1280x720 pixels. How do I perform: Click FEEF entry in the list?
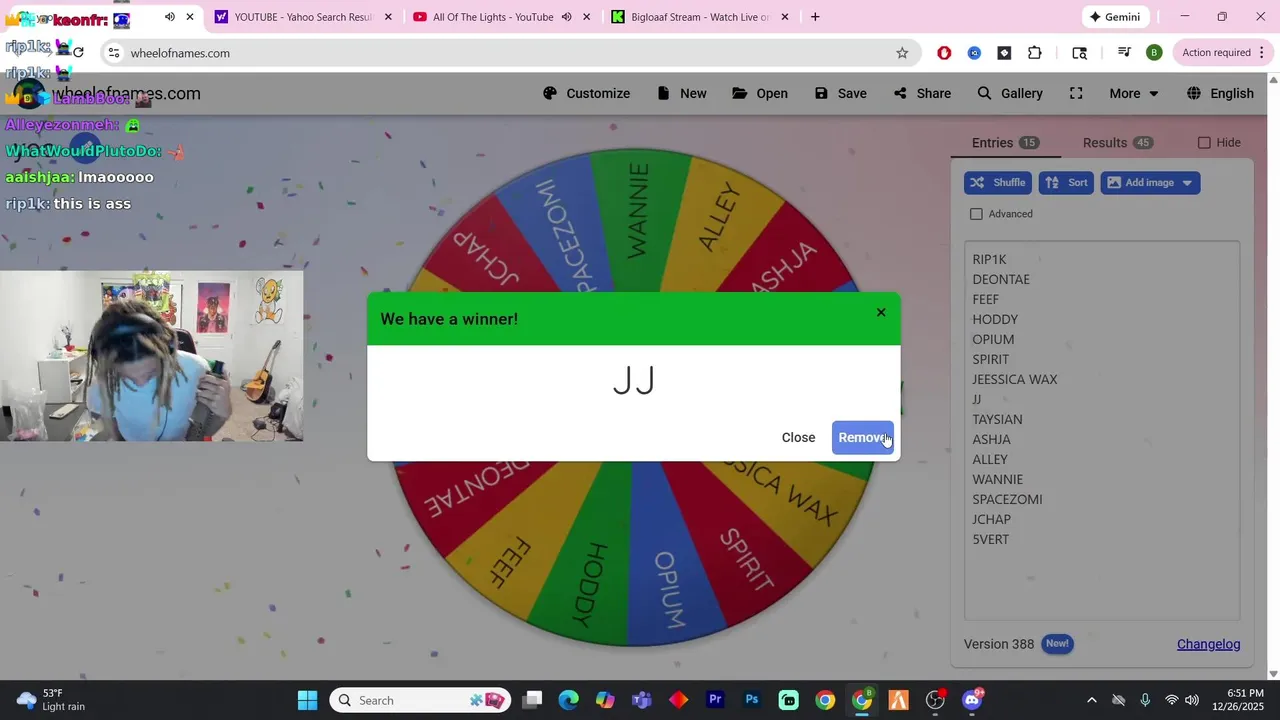(985, 299)
